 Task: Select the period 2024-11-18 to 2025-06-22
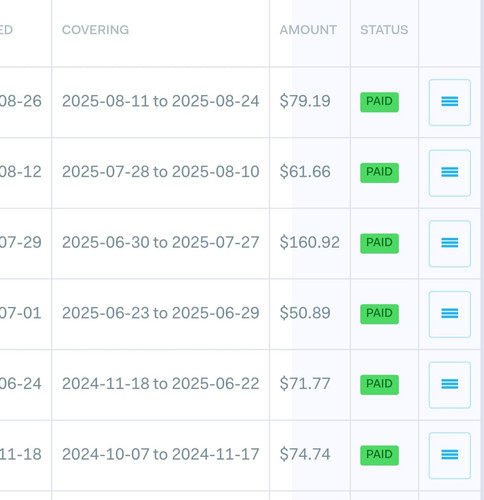pyautogui.click(x=161, y=384)
